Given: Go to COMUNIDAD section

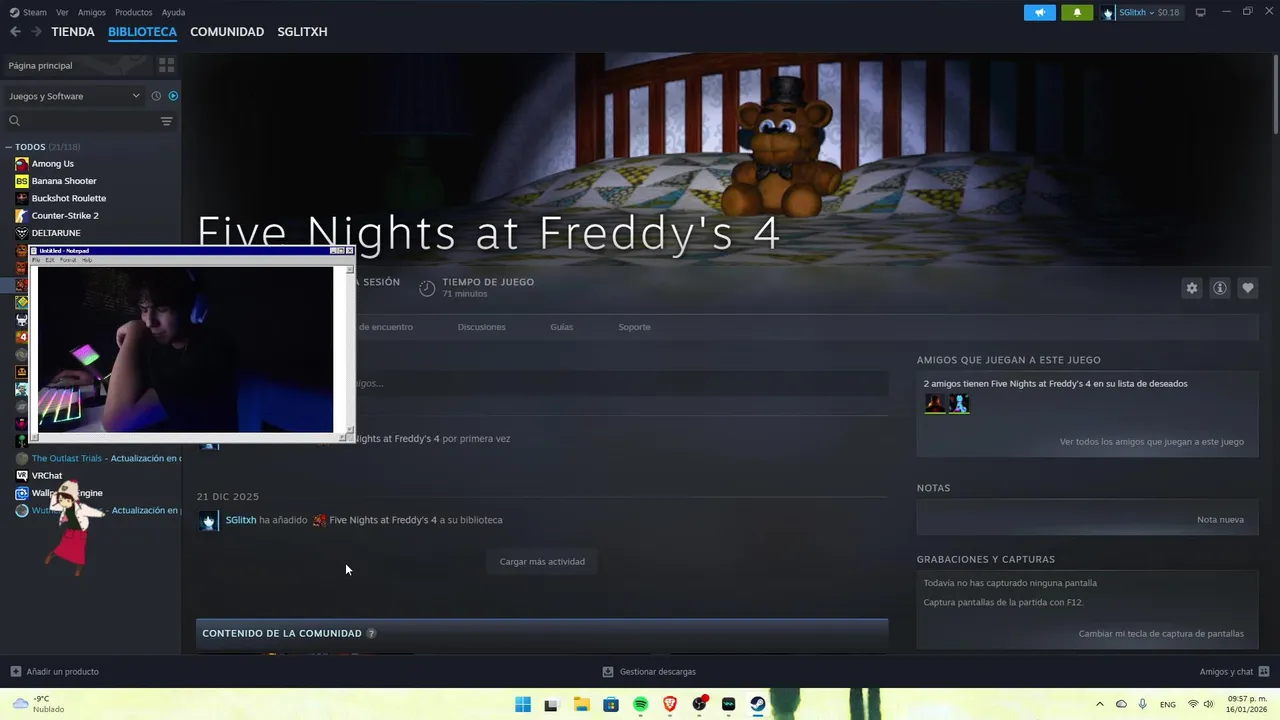Looking at the screenshot, I should click(227, 32).
